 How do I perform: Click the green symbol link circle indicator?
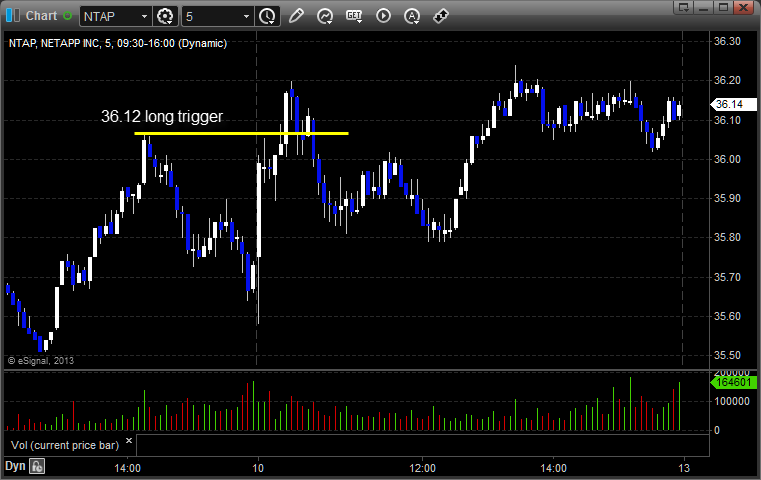tap(67, 16)
